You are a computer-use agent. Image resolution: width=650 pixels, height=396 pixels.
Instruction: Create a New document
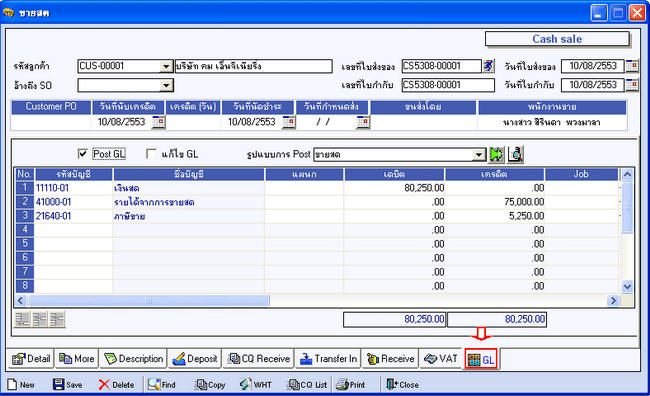(21, 385)
